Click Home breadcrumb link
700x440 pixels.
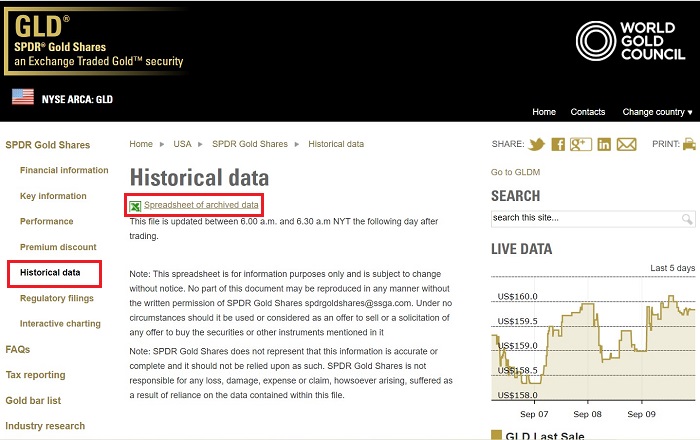pyautogui.click(x=141, y=144)
